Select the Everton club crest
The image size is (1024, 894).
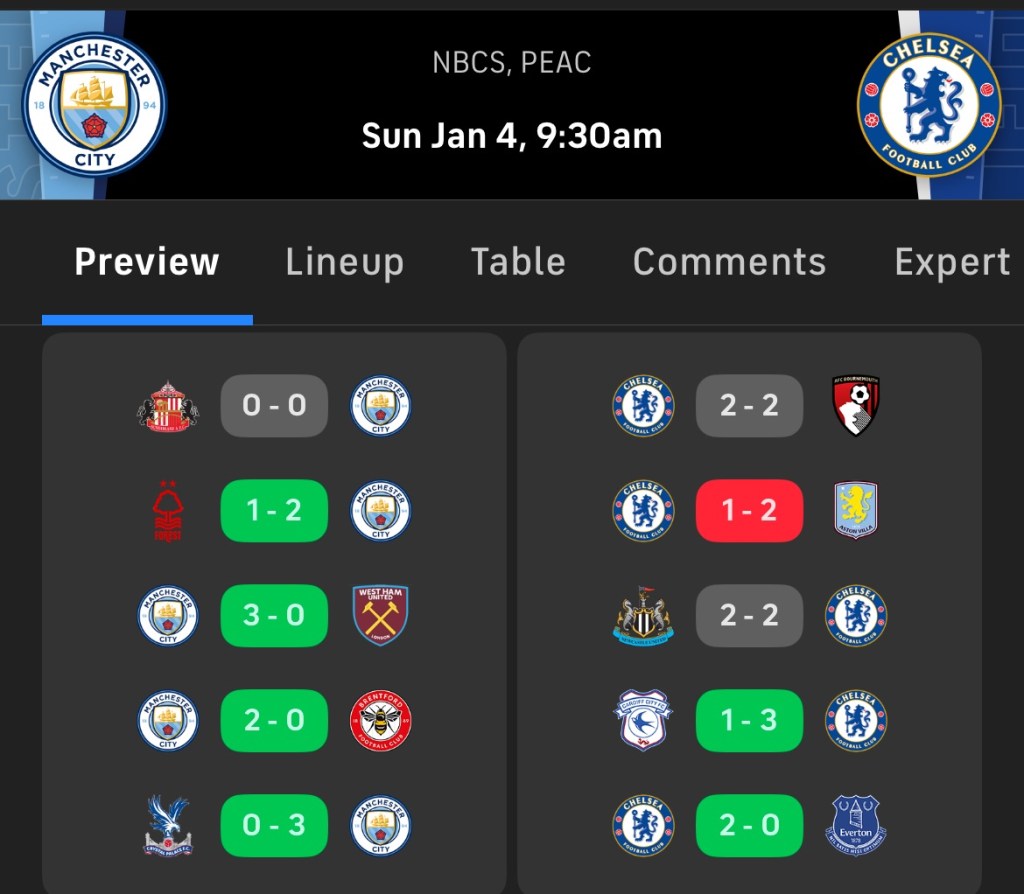click(x=856, y=826)
